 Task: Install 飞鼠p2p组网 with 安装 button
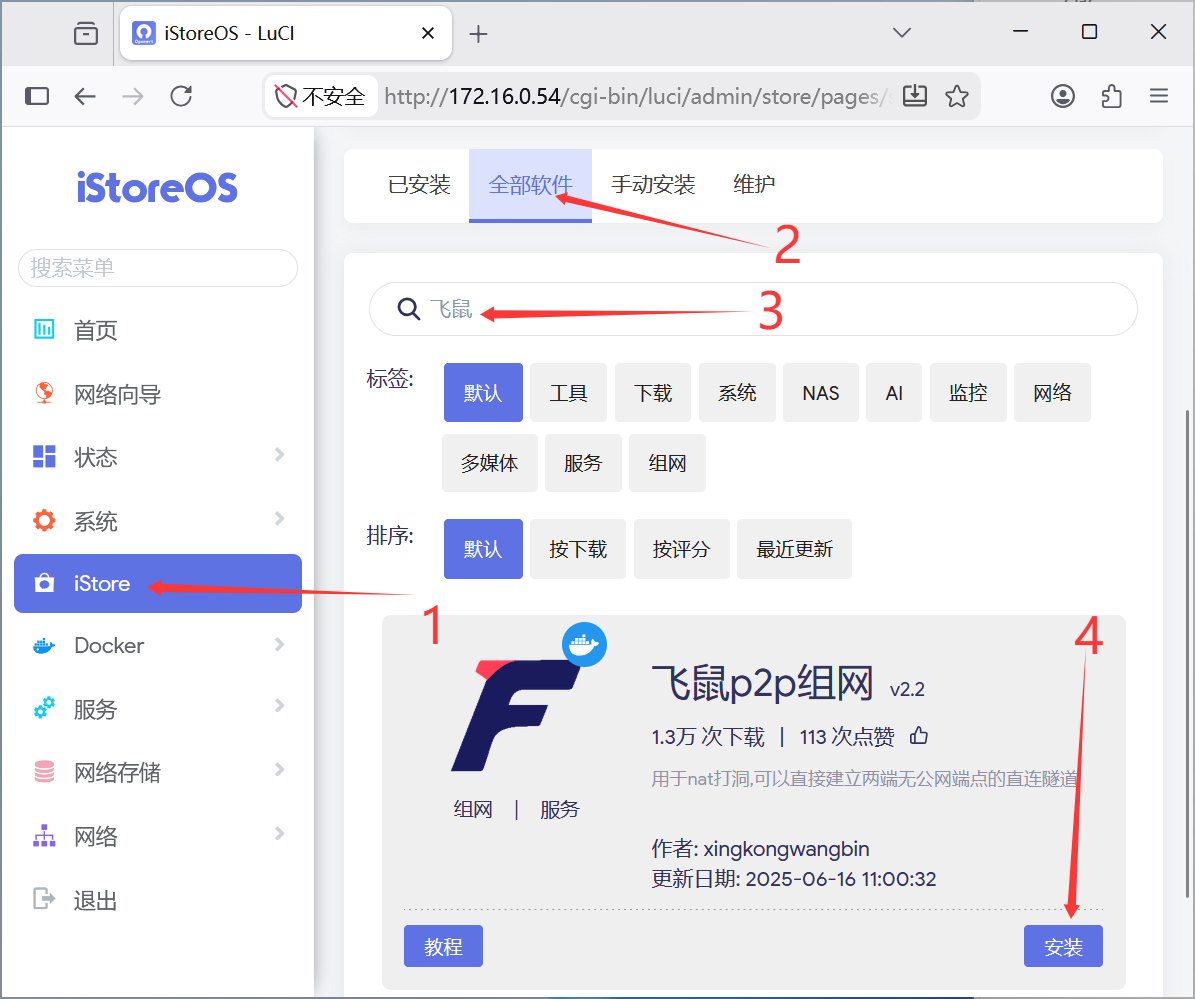click(x=1063, y=946)
